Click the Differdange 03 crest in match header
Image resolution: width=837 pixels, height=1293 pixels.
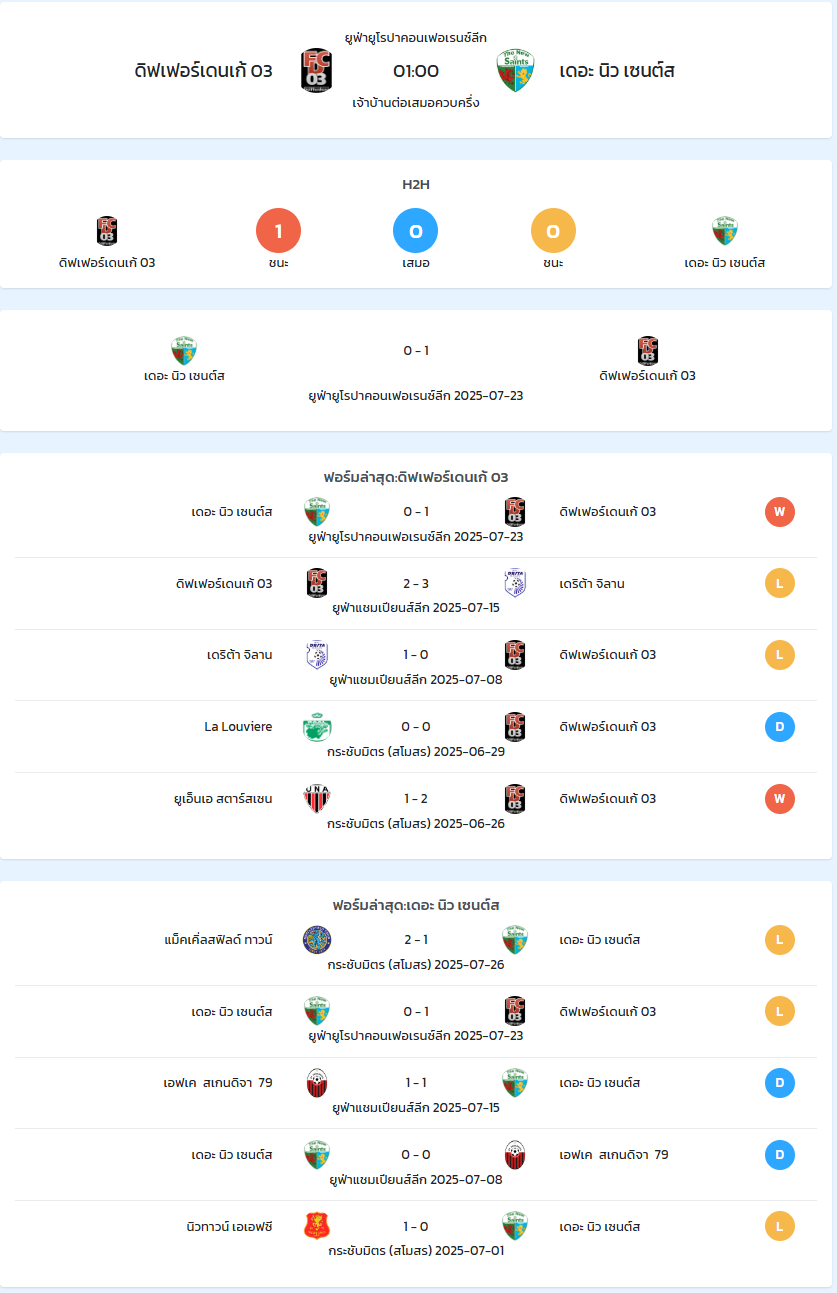[316, 71]
